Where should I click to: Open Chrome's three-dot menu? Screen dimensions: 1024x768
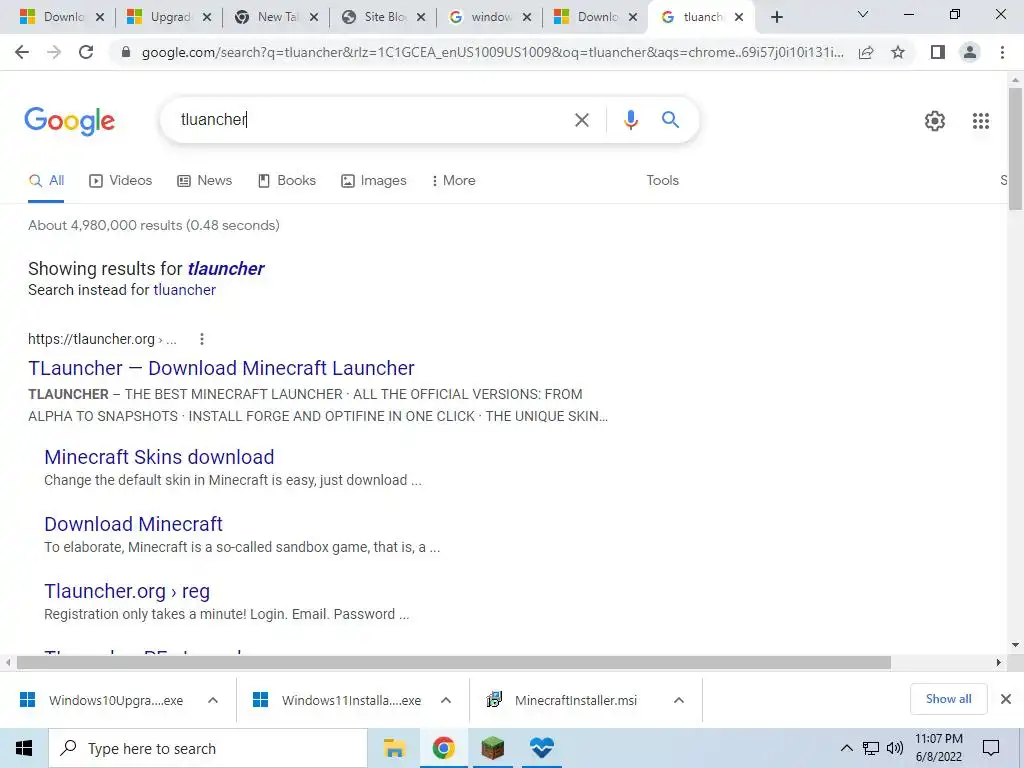tap(1002, 52)
